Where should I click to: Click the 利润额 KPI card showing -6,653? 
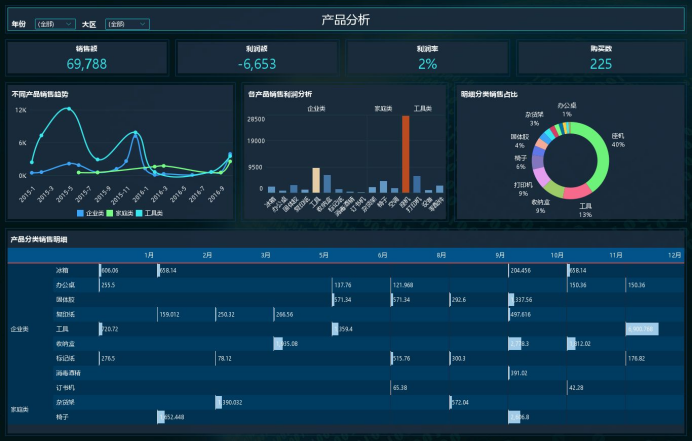pos(257,58)
